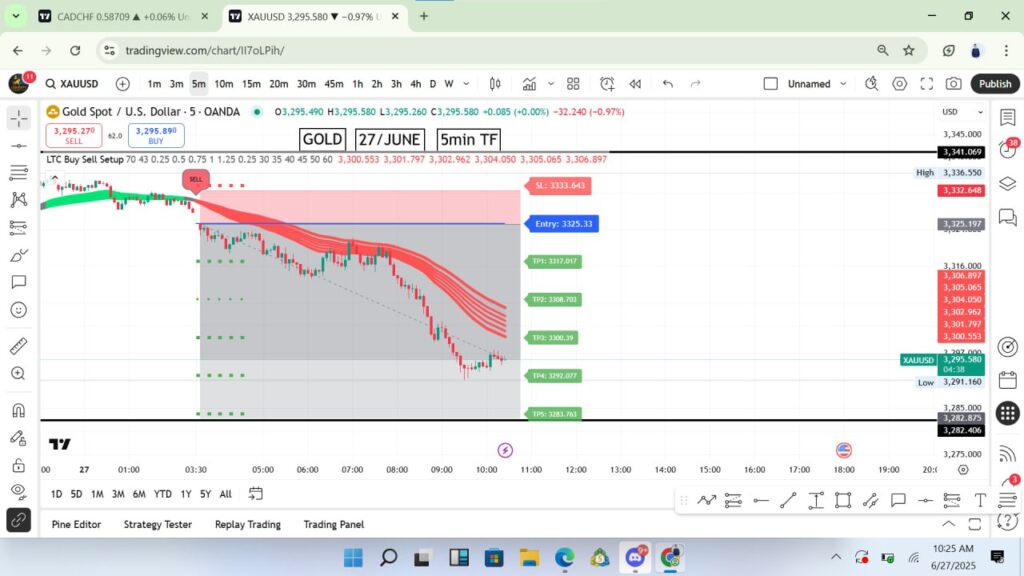Click the blue BUY price button

click(156, 135)
